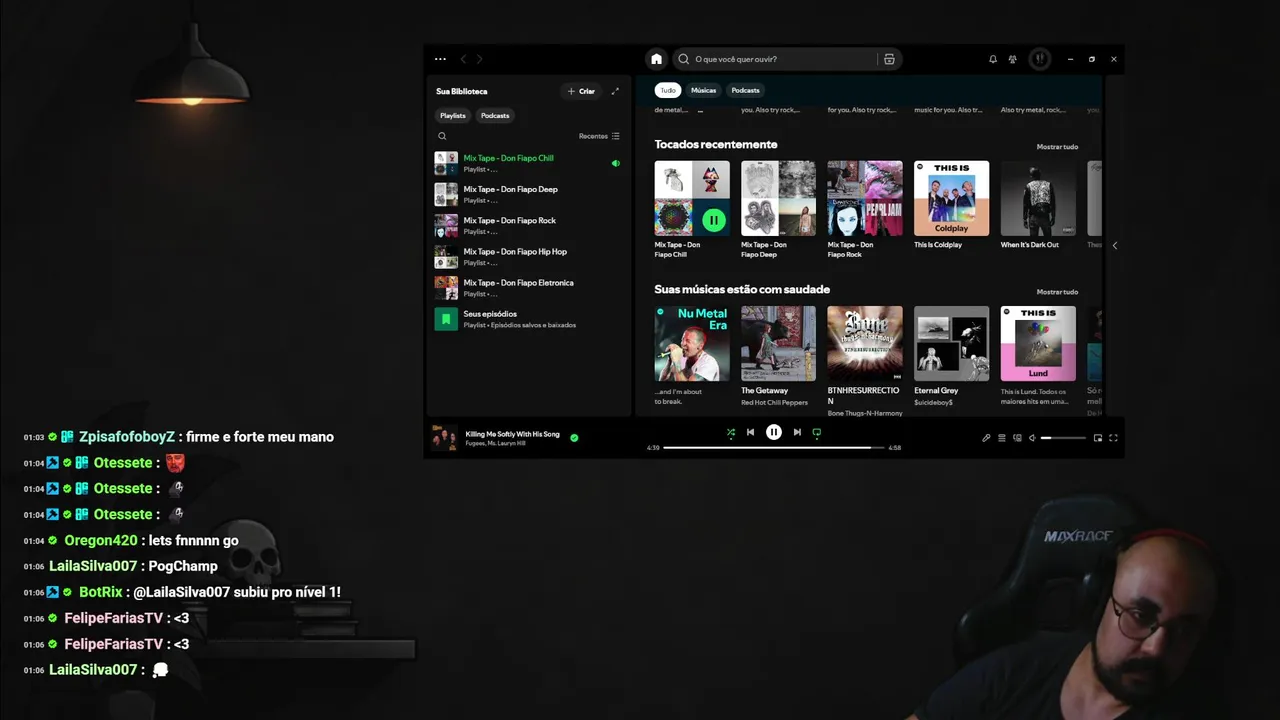Screen dimensions: 1280x720
Task: Open Seus episódios in library
Action: (x=528, y=319)
